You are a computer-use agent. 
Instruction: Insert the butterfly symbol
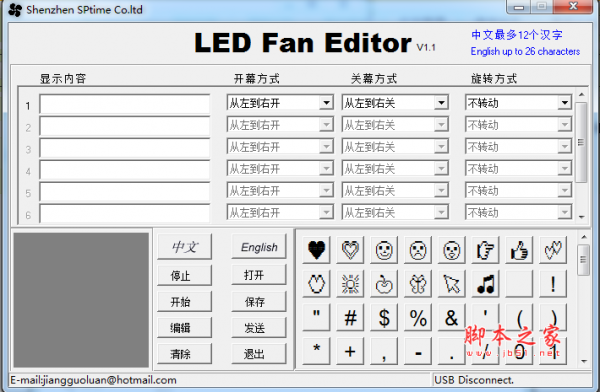[418, 284]
